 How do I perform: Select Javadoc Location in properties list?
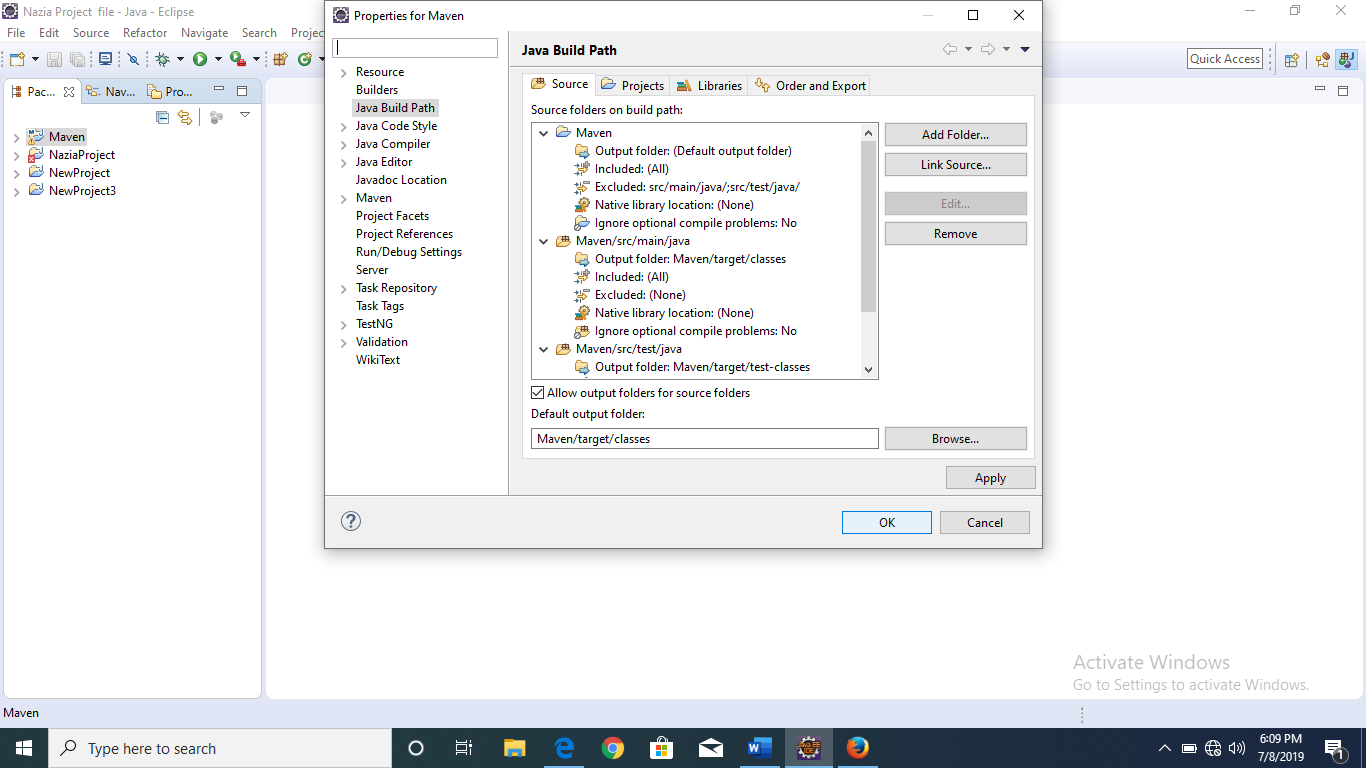(401, 180)
